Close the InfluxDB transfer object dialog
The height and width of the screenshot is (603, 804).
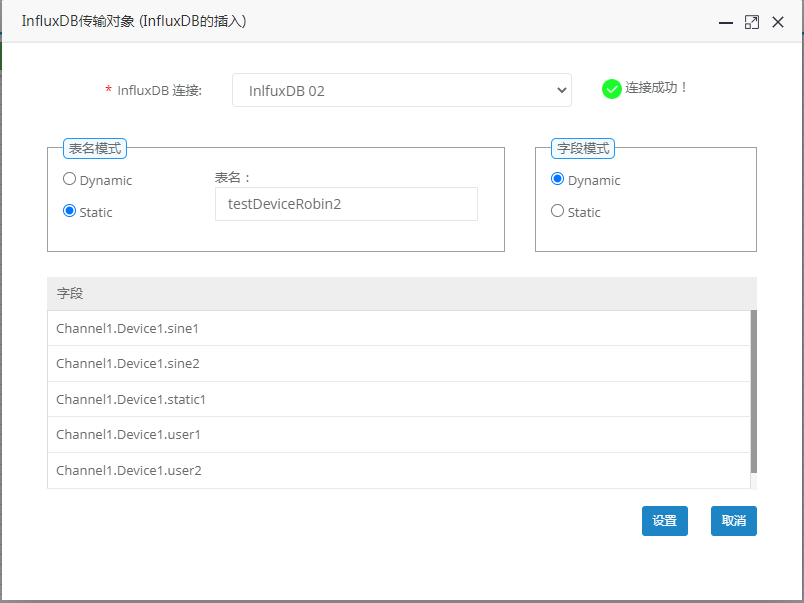tap(778, 22)
